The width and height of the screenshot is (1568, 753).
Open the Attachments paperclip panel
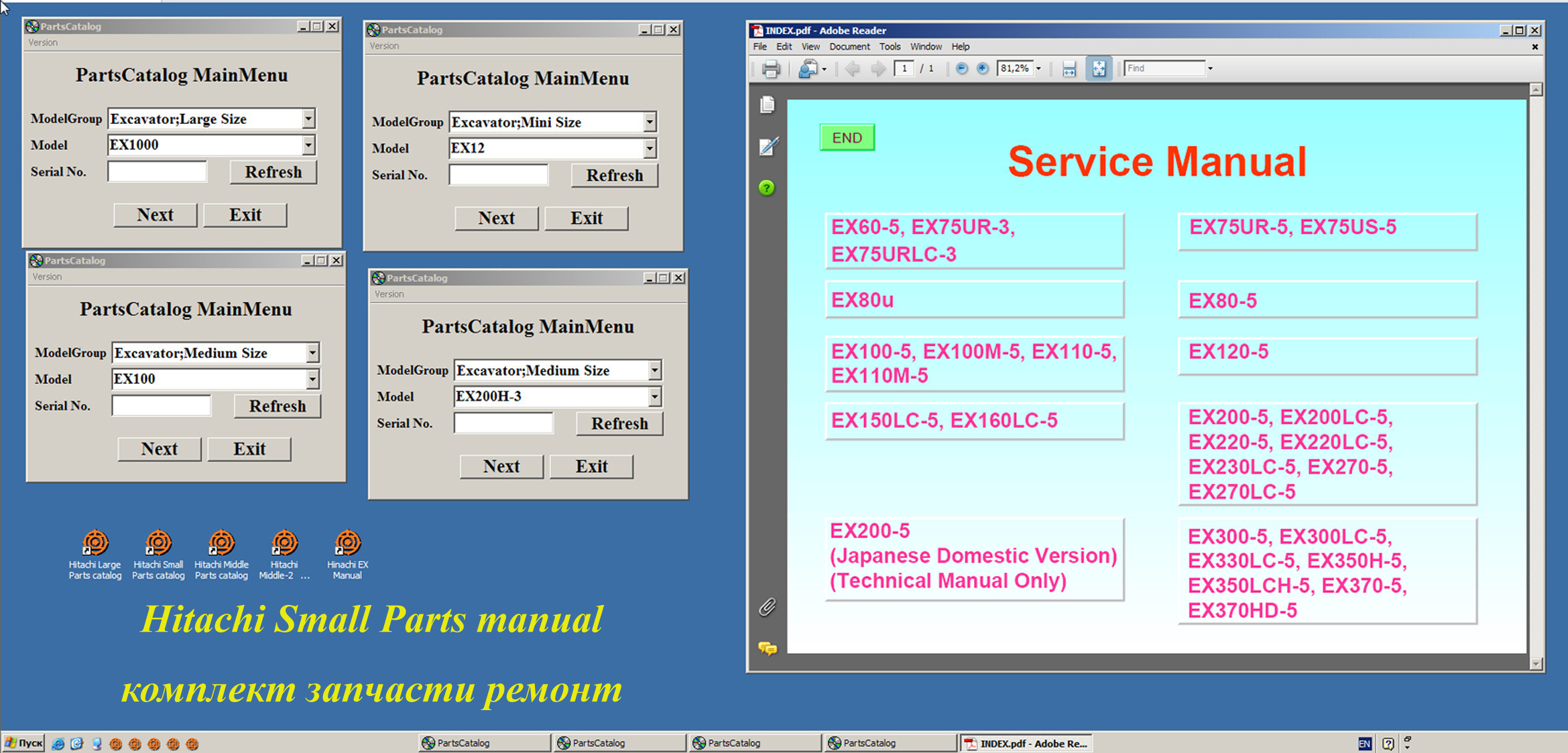(768, 607)
